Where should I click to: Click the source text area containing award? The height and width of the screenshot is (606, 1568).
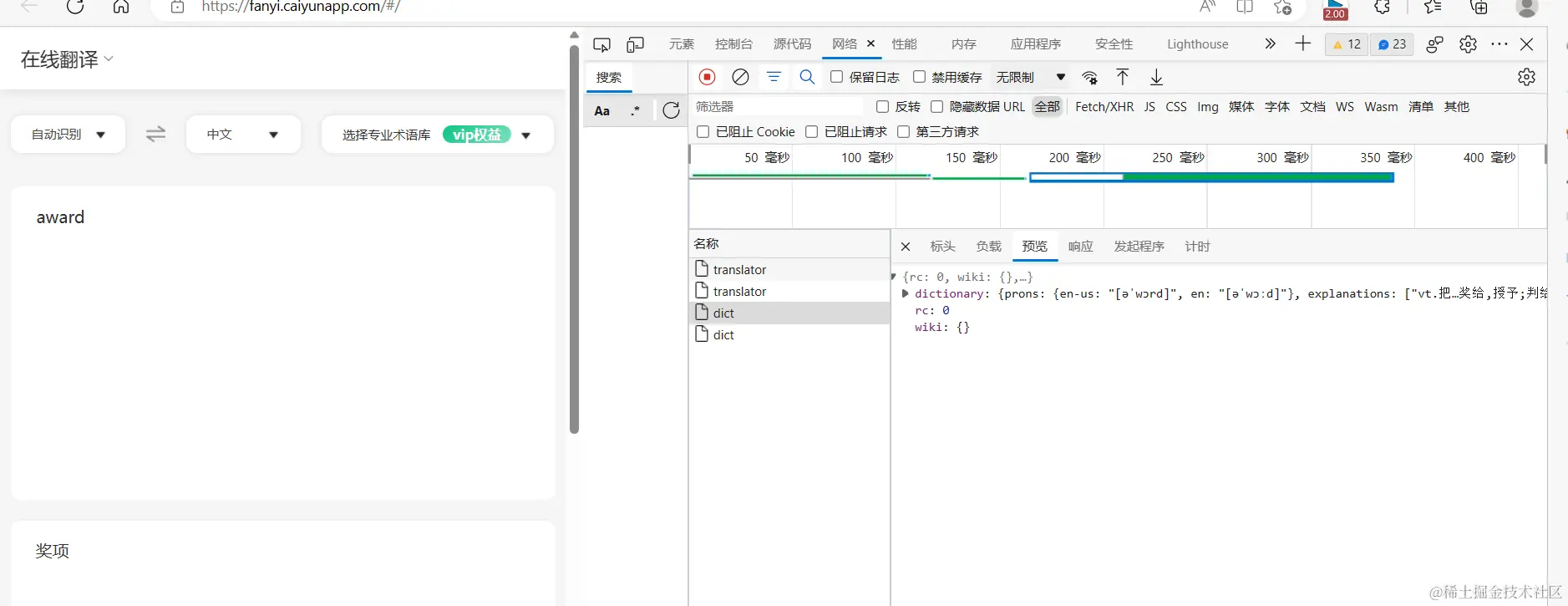tap(283, 343)
